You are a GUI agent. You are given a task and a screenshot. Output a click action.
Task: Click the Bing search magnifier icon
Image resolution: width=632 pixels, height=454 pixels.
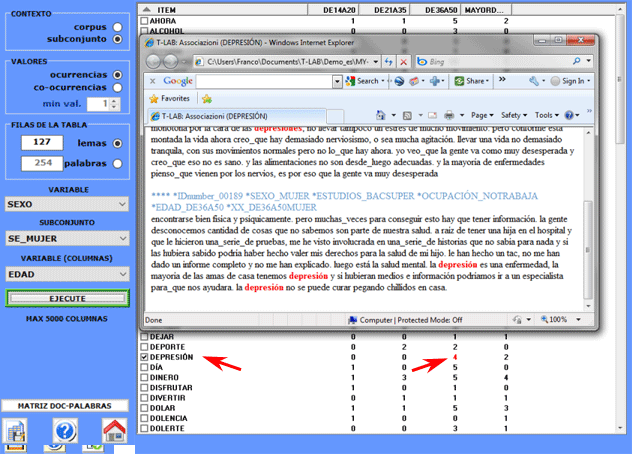[x=577, y=61]
